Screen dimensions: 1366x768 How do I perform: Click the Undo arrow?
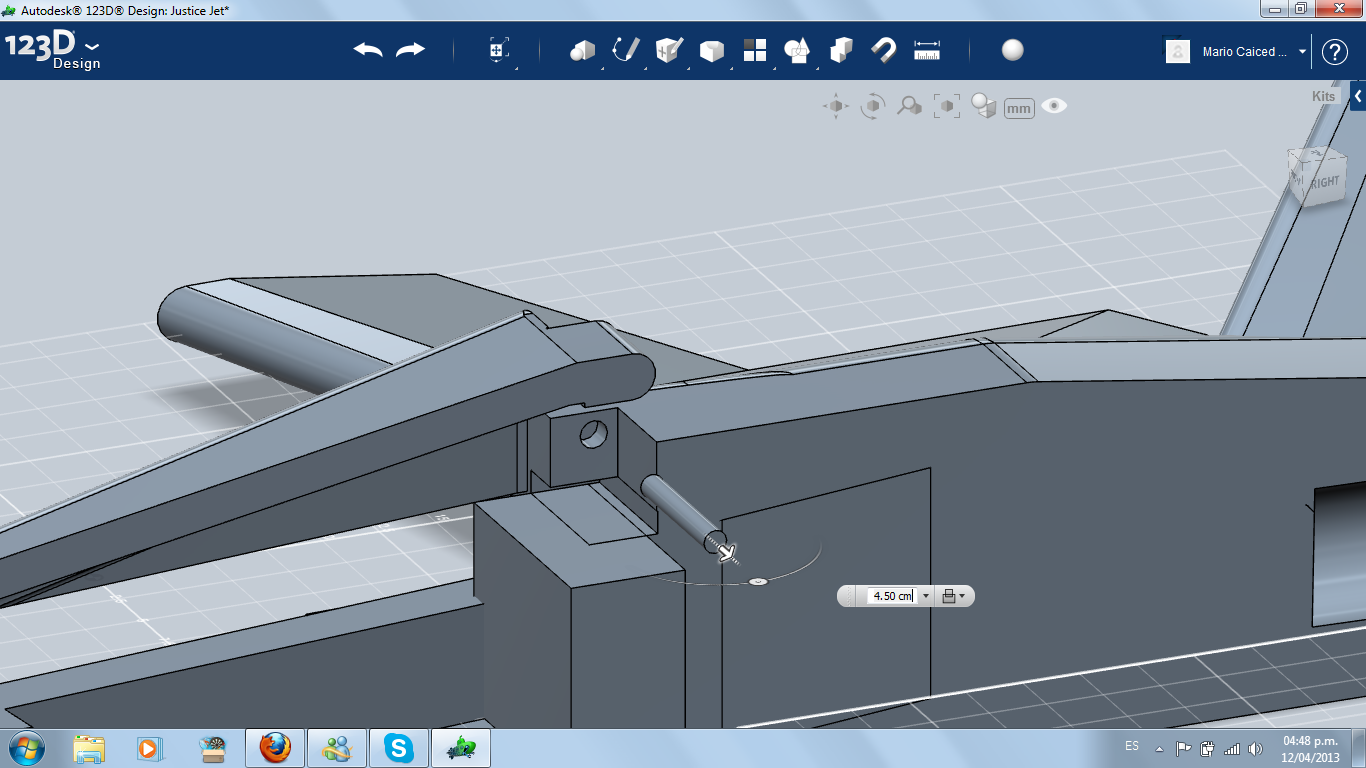368,50
